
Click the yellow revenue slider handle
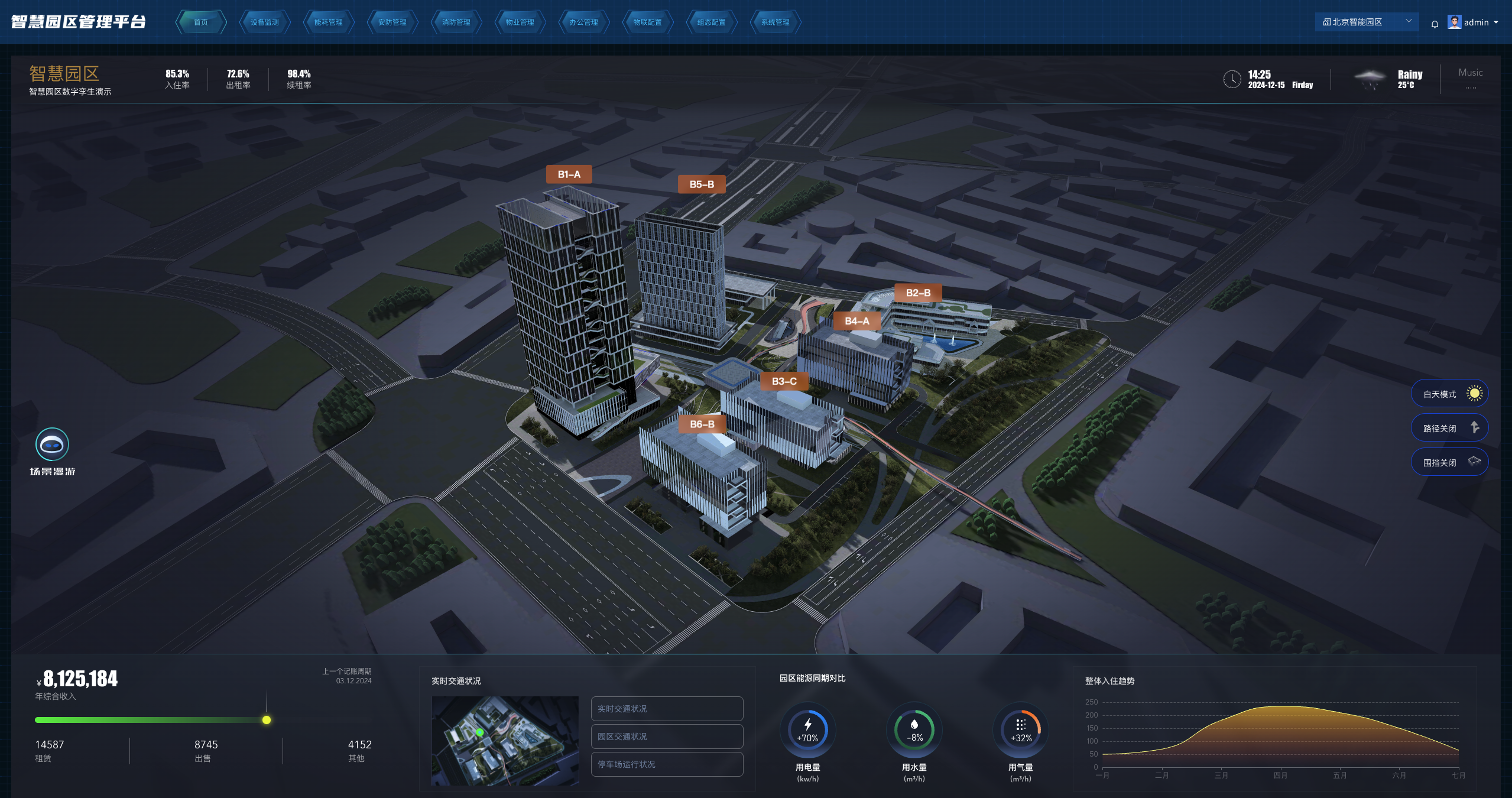coord(267,720)
